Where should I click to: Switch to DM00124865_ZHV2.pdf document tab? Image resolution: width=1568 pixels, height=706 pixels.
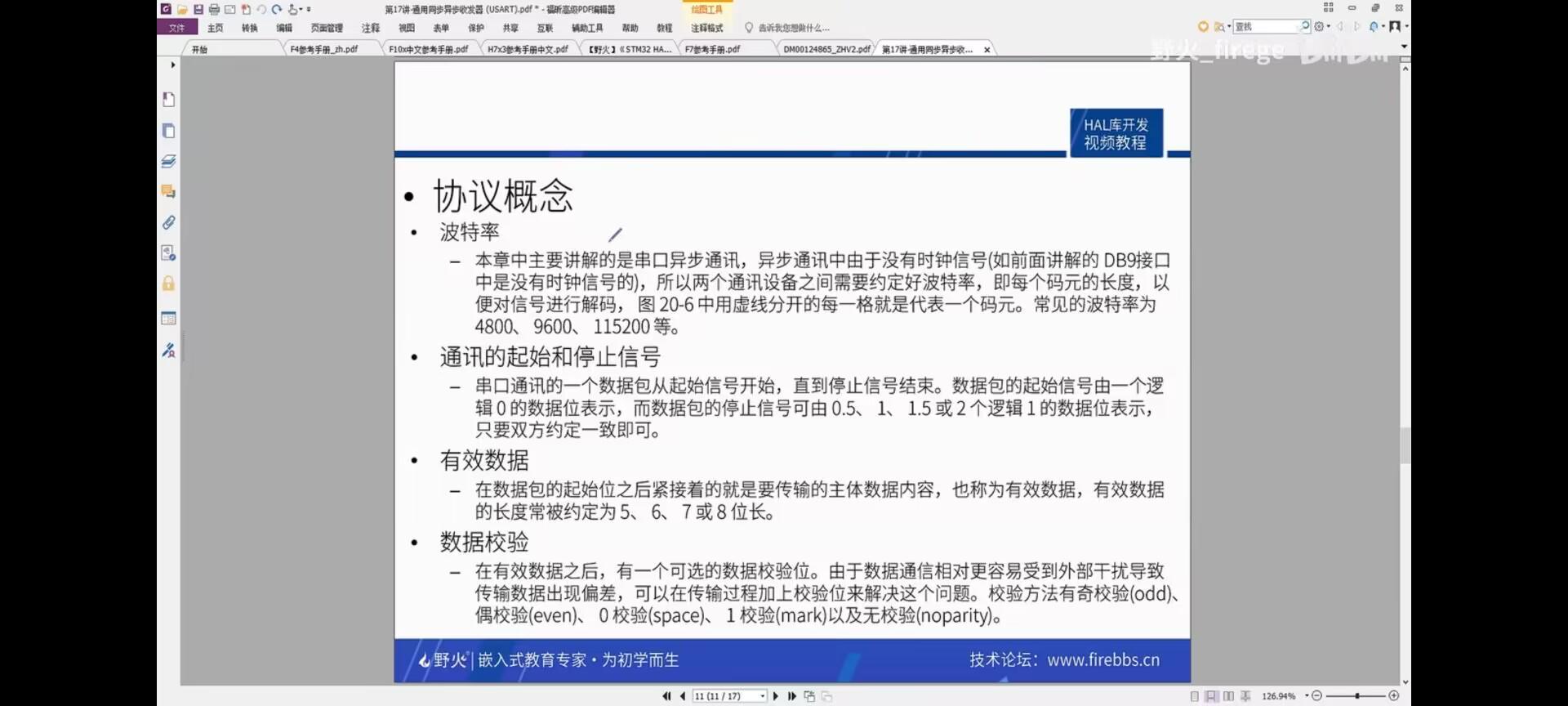pos(826,49)
